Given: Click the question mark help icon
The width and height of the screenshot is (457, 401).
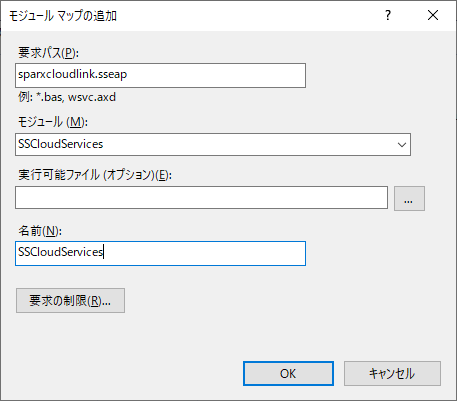Looking at the screenshot, I should pyautogui.click(x=388, y=15).
